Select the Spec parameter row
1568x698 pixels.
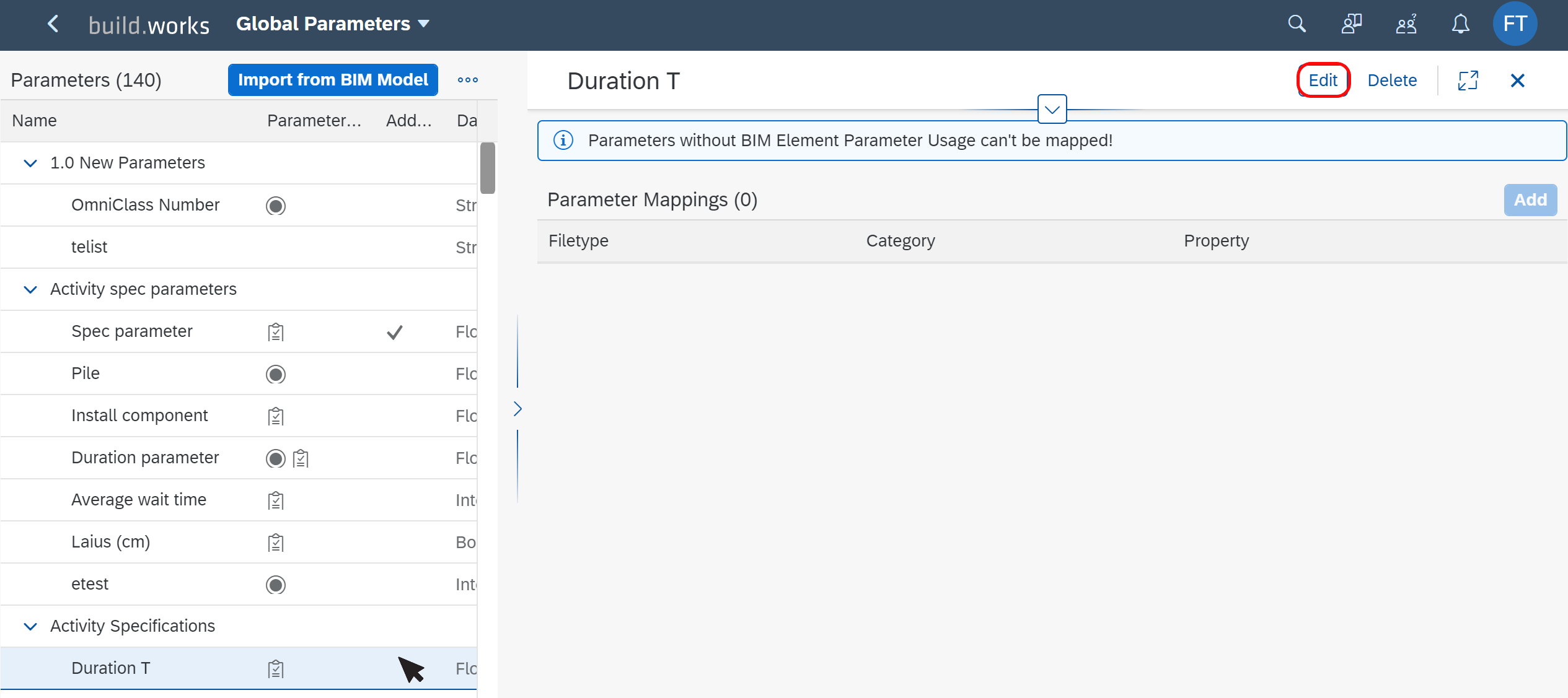(x=239, y=331)
